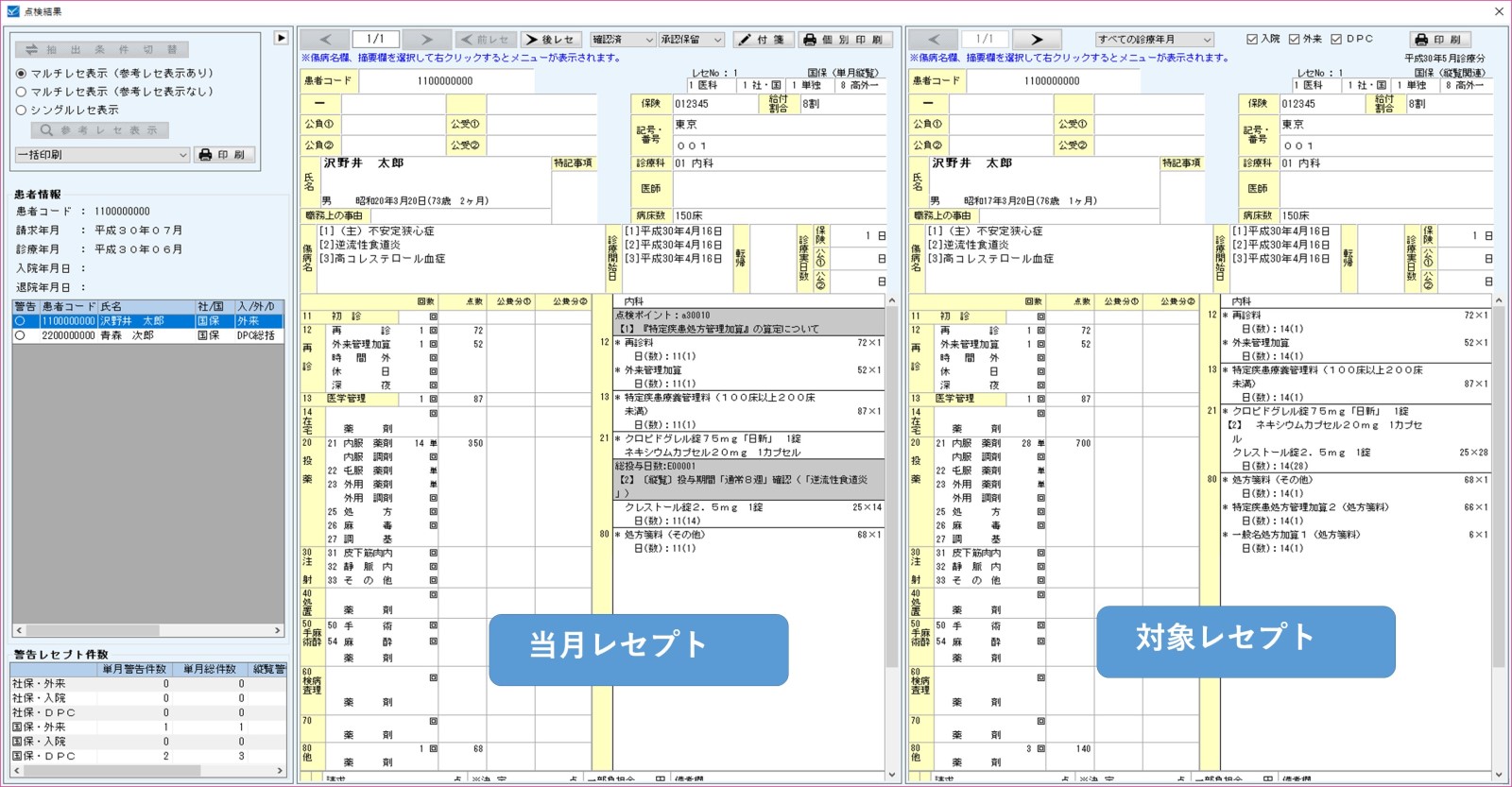Click the 後レセ next receipt arrow
This screenshot has height=787, width=1512.
[x=550, y=40]
